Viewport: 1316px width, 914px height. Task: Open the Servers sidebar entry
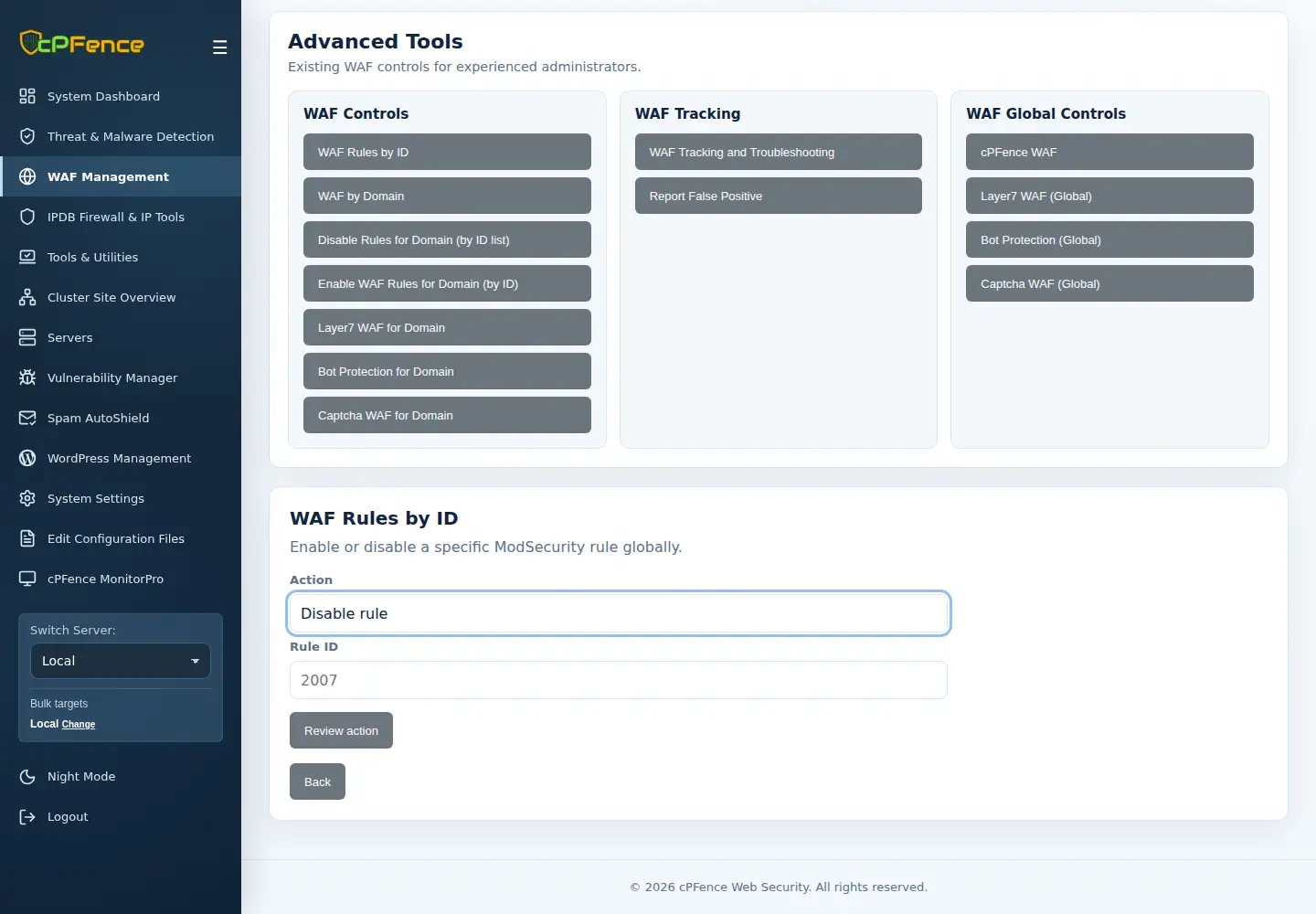pyautogui.click(x=121, y=337)
